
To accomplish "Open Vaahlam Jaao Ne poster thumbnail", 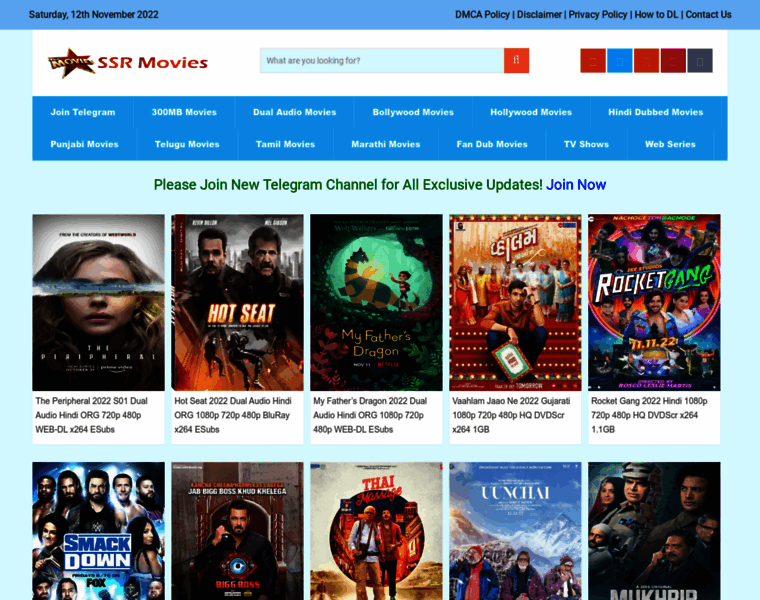I will 515,302.
